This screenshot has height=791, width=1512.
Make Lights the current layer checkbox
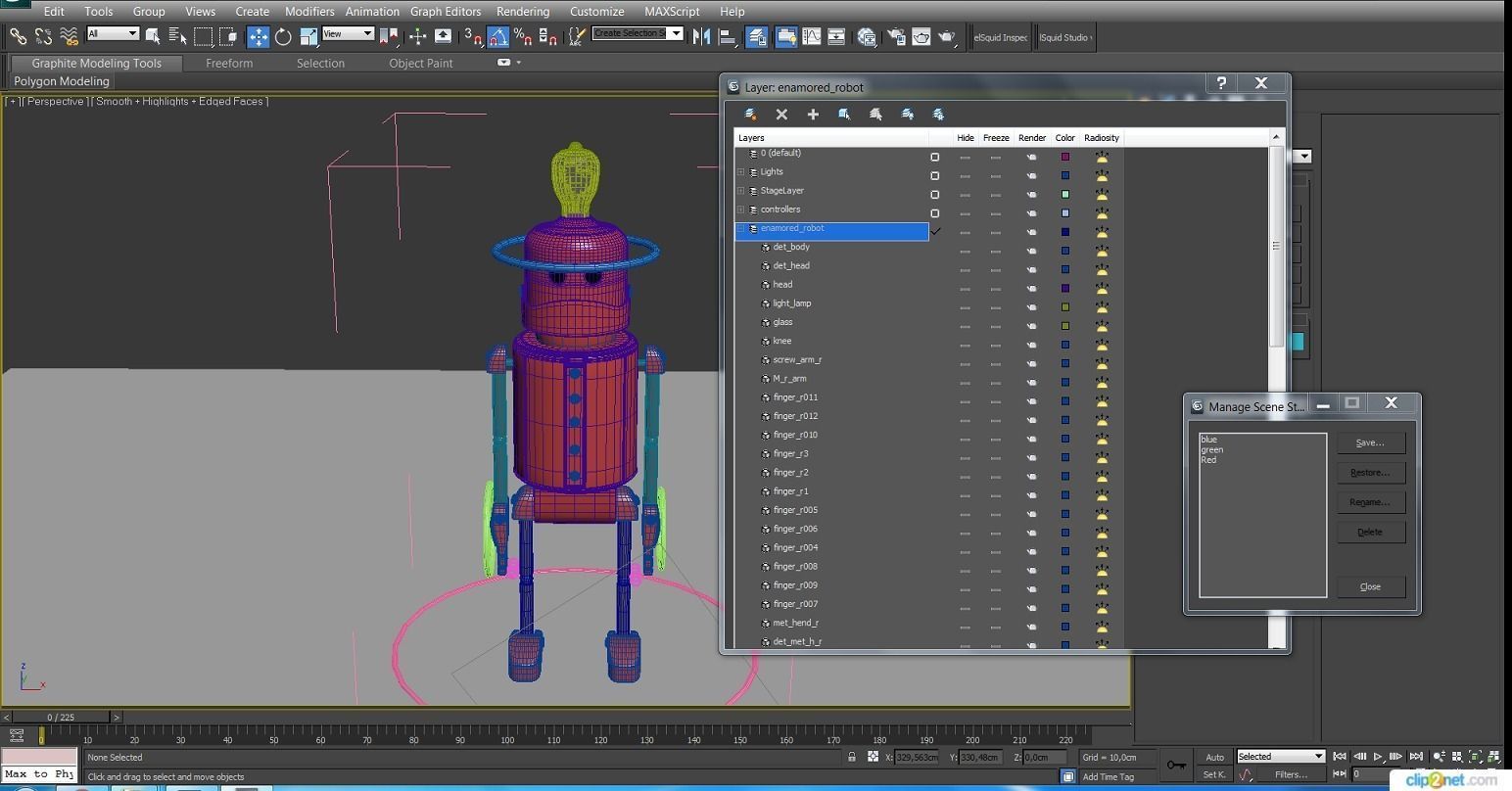point(934,175)
